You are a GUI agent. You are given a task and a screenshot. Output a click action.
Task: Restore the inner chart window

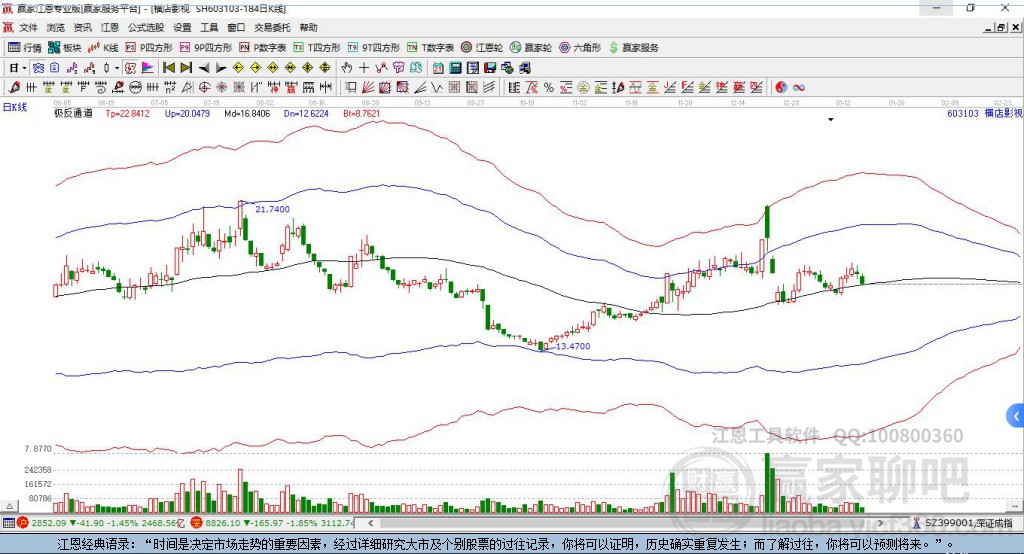(x=1000, y=27)
